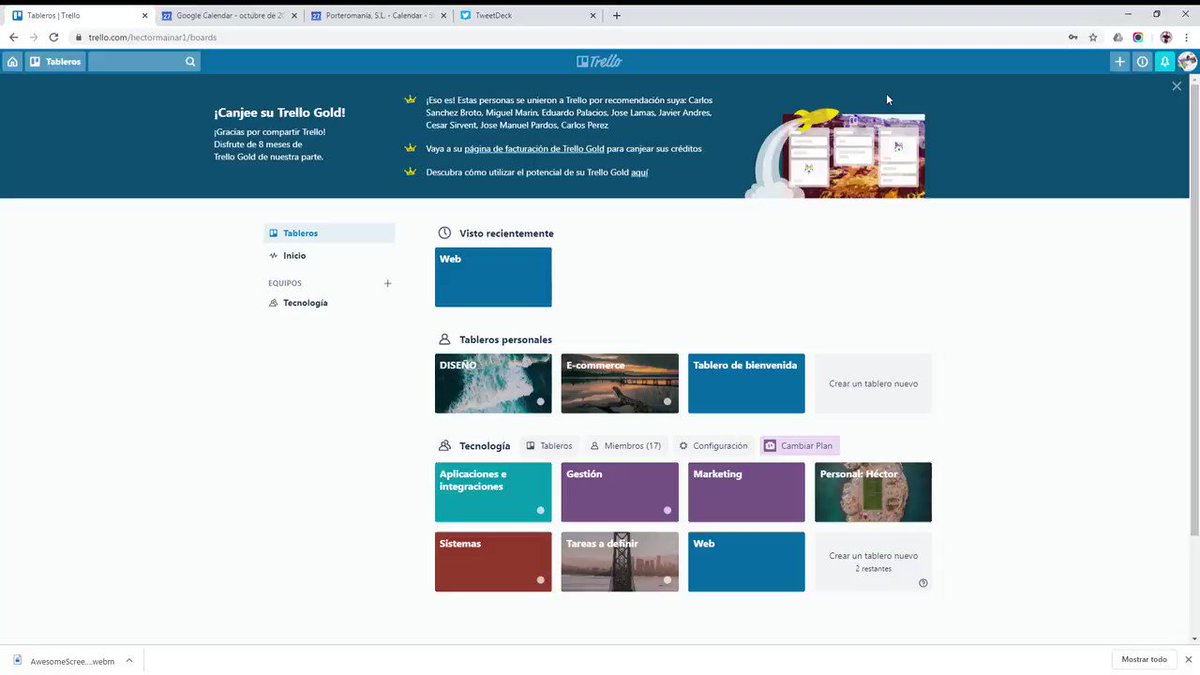Click browser forward arrow
Viewport: 1200px width, 675px height.
[x=33, y=37]
